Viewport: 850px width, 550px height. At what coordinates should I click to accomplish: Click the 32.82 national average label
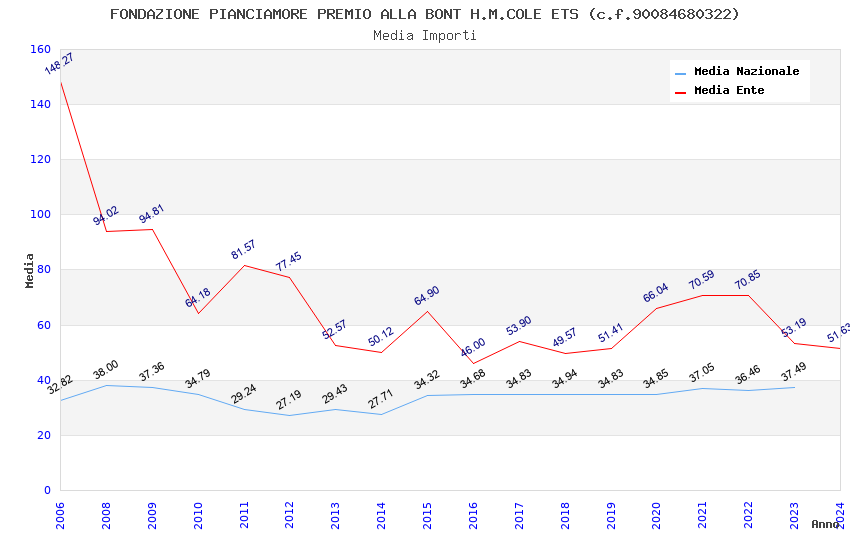[x=60, y=385]
